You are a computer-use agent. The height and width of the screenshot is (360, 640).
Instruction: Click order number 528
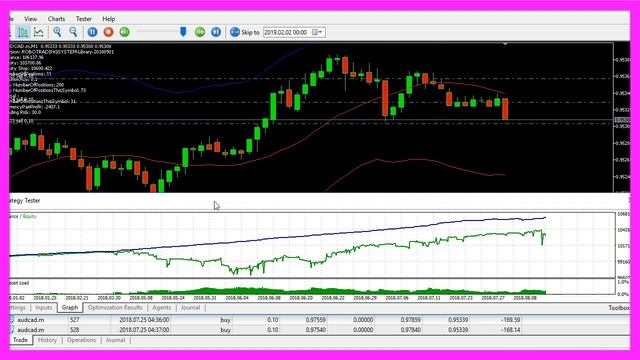click(x=74, y=330)
